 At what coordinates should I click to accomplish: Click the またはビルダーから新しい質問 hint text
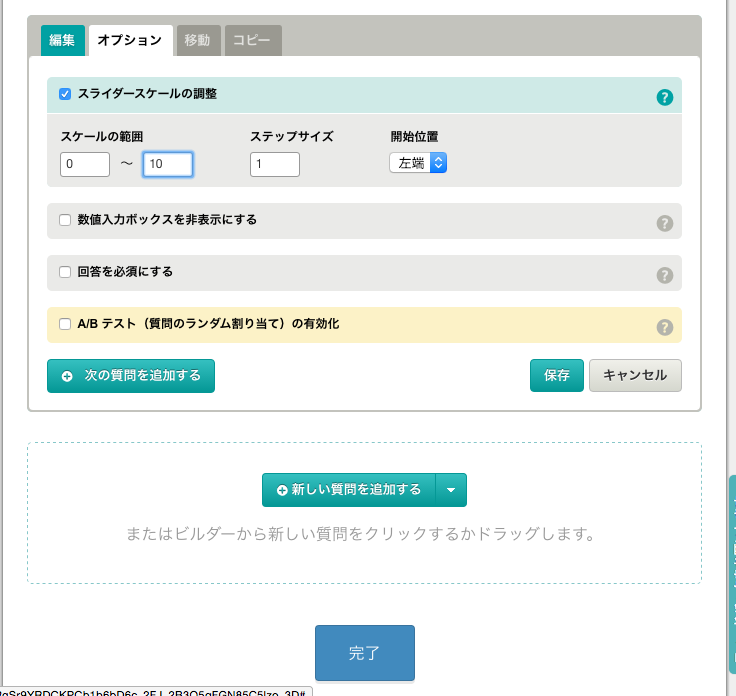361,534
